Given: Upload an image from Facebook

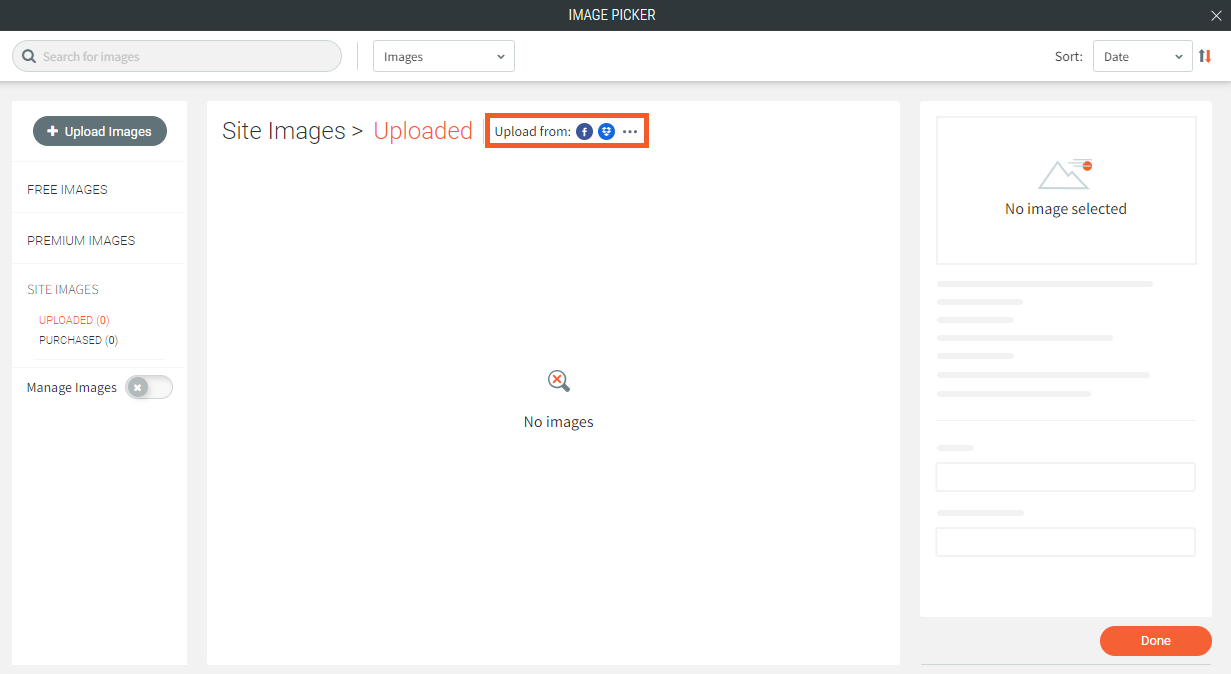Looking at the screenshot, I should [584, 130].
